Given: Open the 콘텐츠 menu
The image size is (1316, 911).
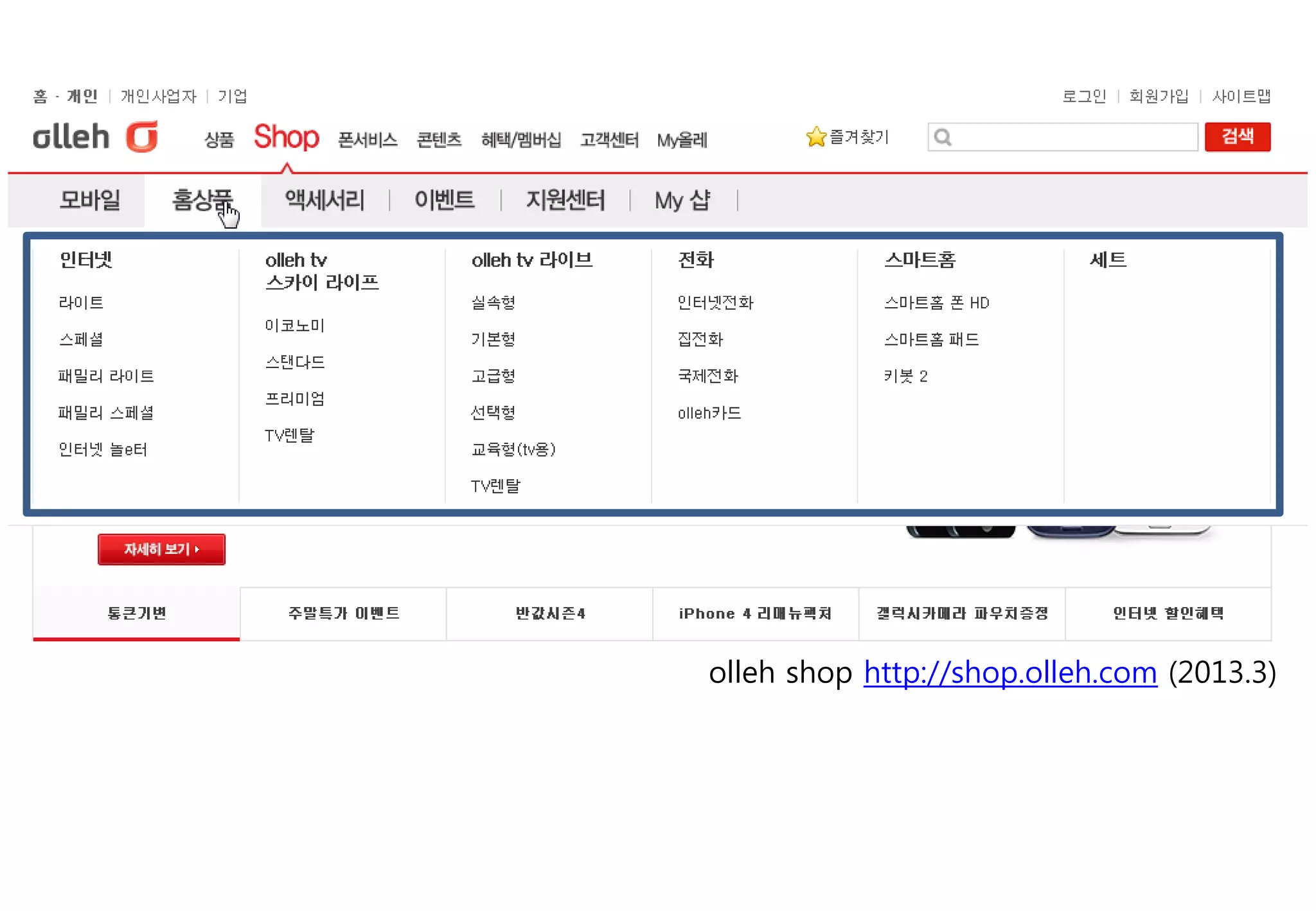Looking at the screenshot, I should 439,139.
